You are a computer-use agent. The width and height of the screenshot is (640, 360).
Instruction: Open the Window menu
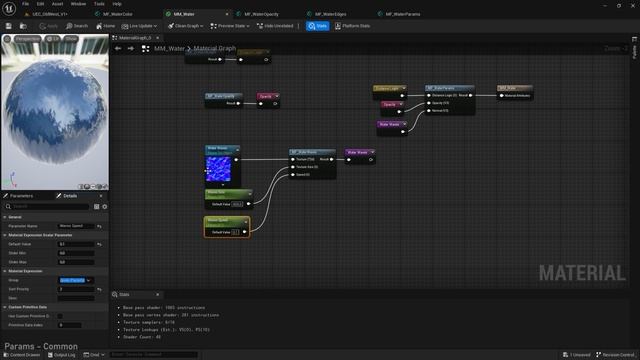click(x=78, y=4)
